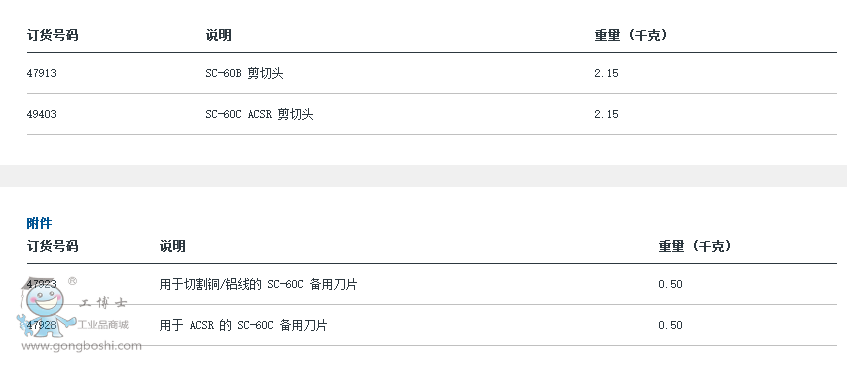This screenshot has height=365, width=847.
Task: Click the 工博士 mascot logo icon
Action: tap(44, 308)
